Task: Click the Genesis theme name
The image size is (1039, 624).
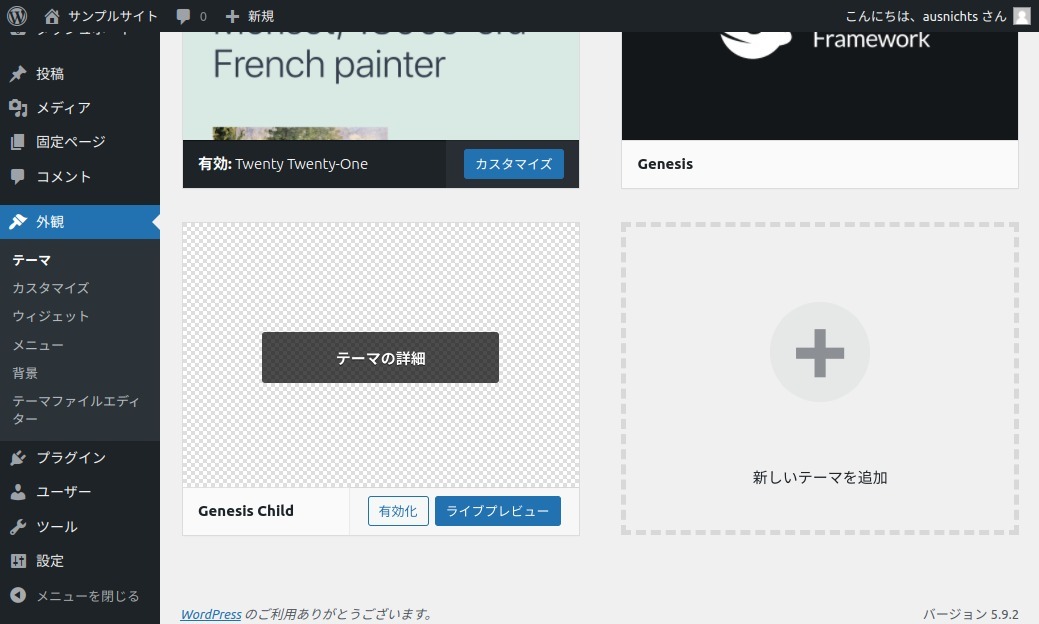Action: [665, 164]
